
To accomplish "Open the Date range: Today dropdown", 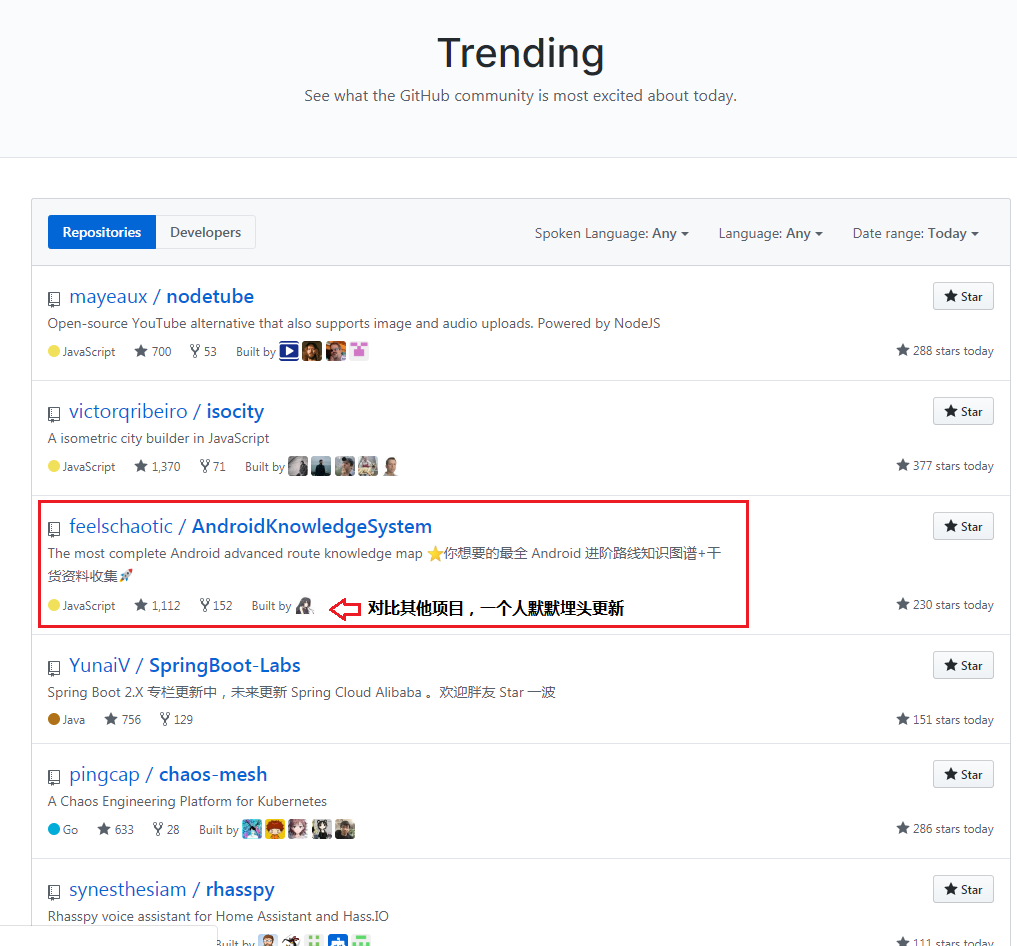I will point(915,233).
